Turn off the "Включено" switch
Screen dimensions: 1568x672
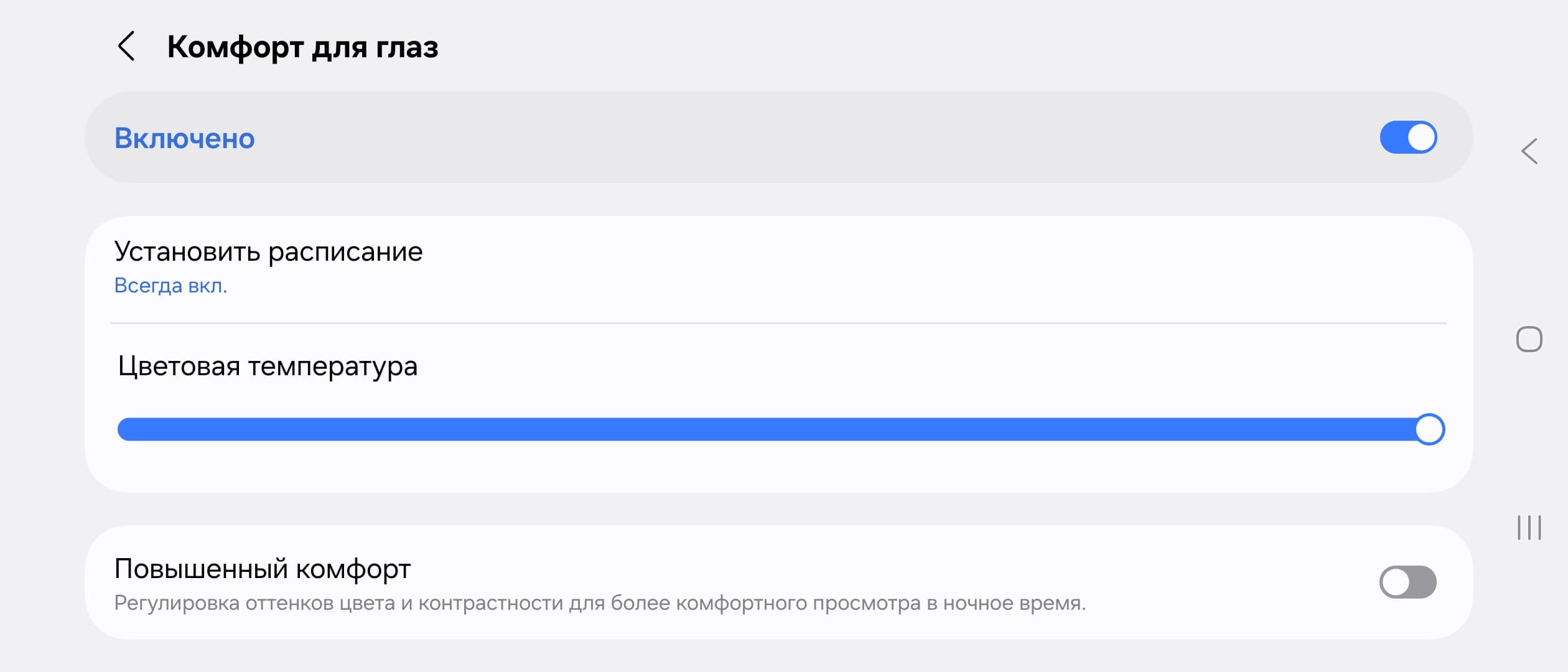pos(1407,138)
